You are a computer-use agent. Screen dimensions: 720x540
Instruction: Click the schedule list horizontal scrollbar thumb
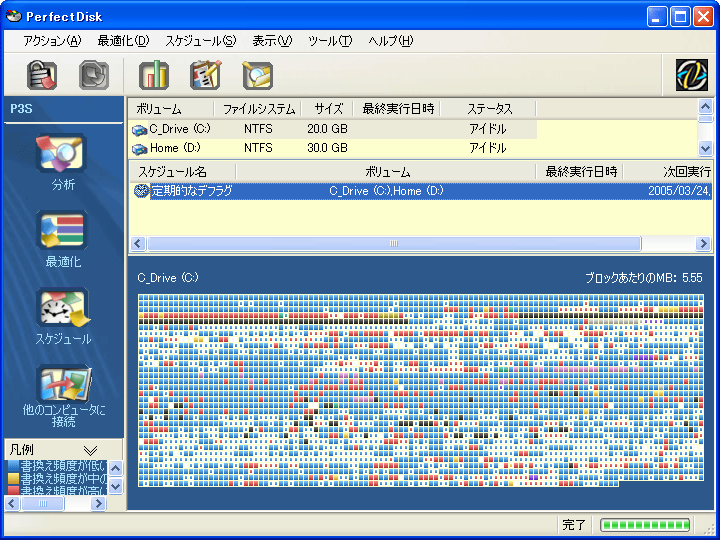[394, 243]
